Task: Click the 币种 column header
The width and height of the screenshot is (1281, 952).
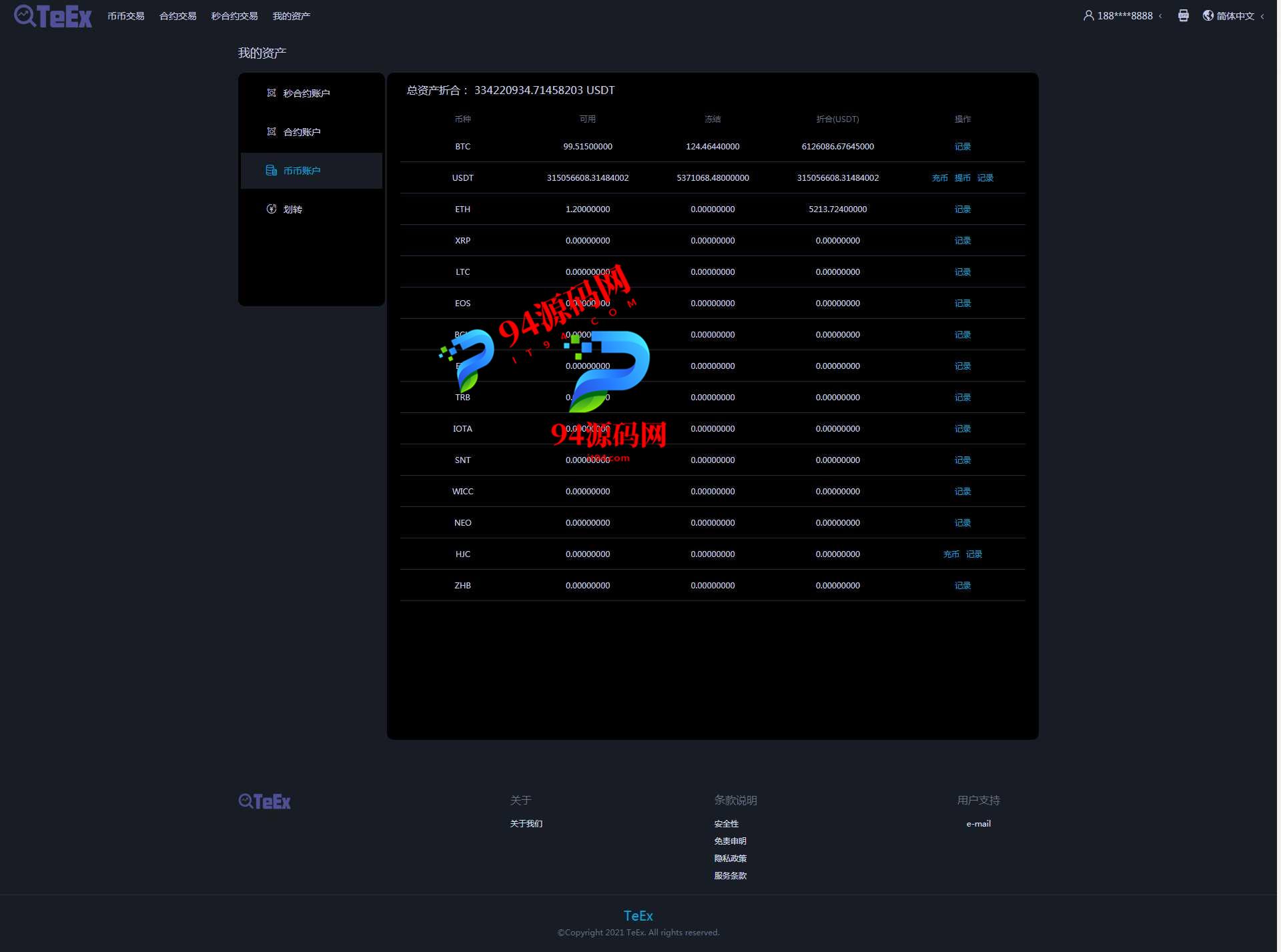Action: click(x=463, y=119)
